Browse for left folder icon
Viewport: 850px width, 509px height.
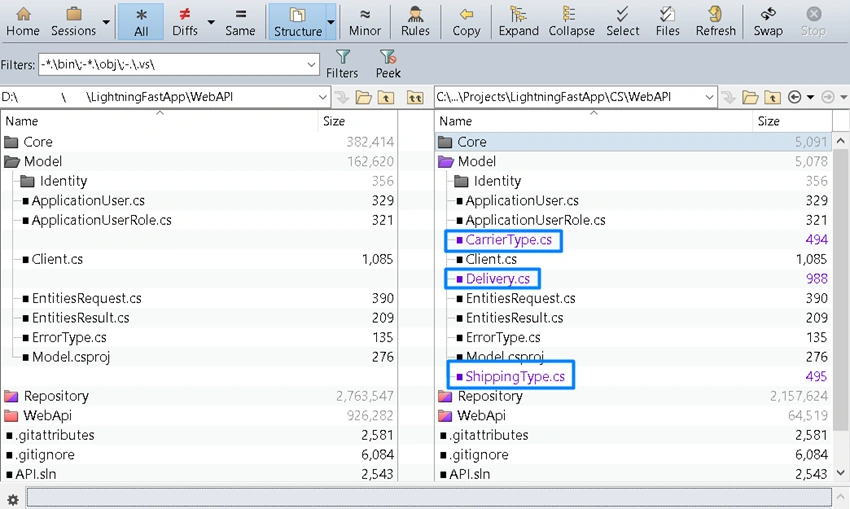click(364, 97)
